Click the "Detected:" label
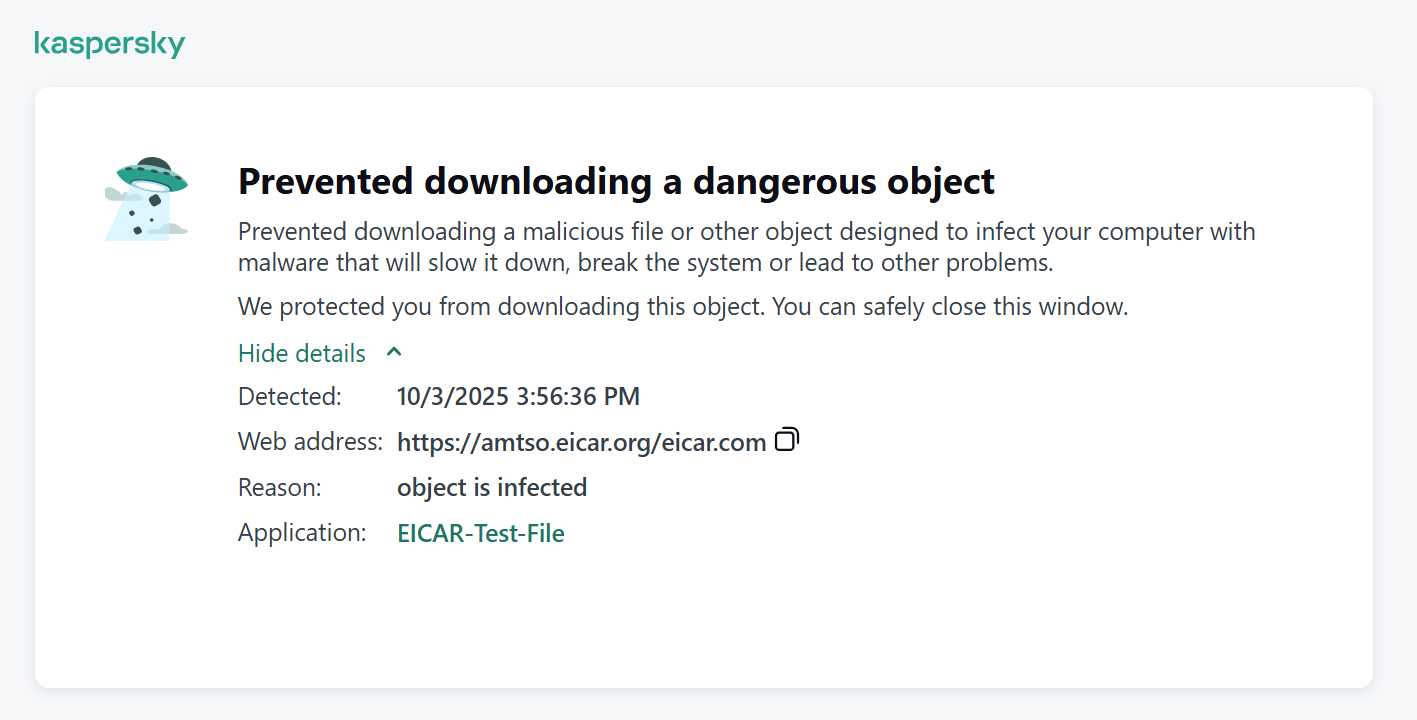Viewport: 1417px width, 720px height. click(290, 396)
